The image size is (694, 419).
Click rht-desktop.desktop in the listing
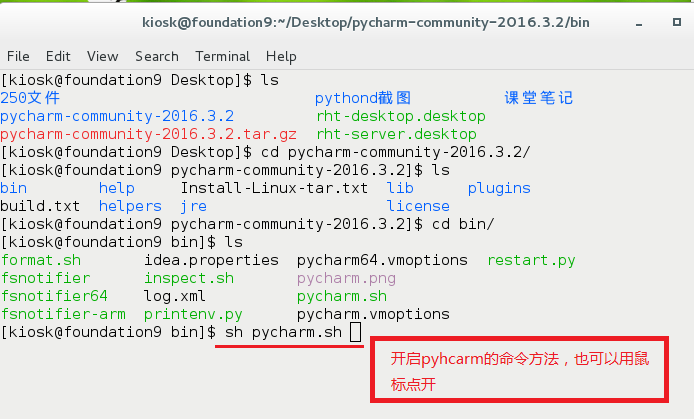point(401,116)
